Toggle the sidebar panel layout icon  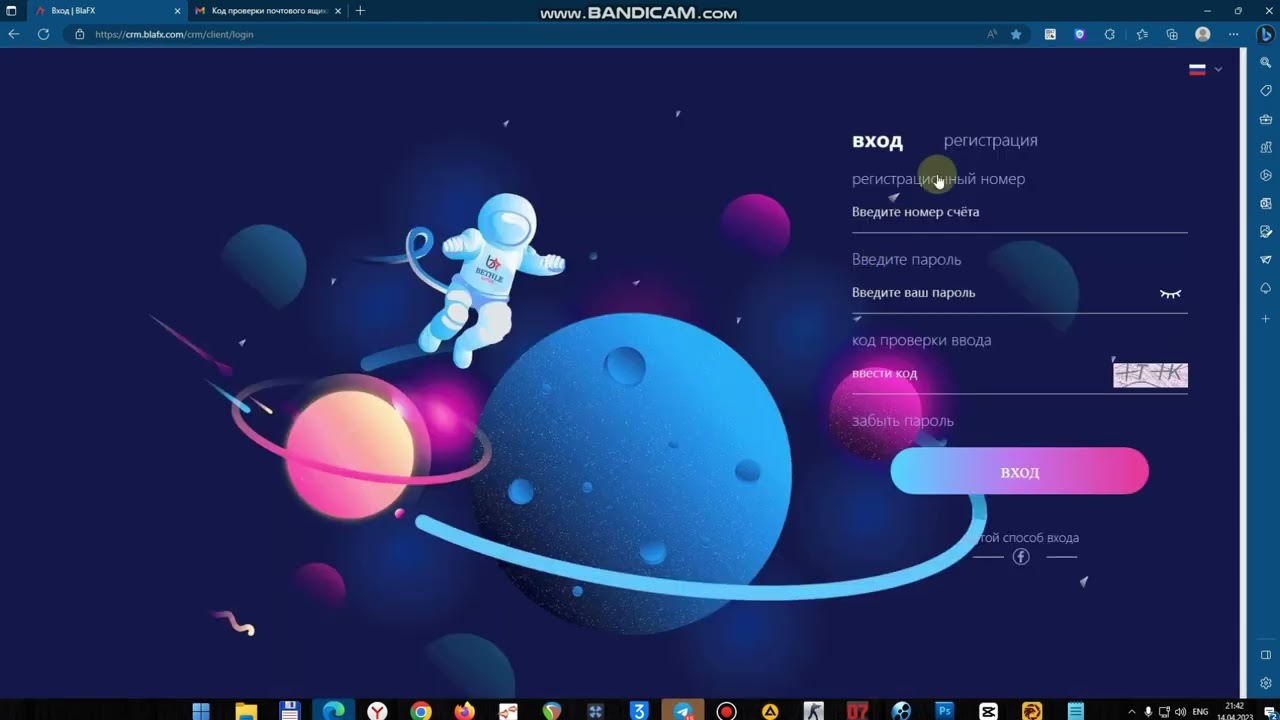coord(1265,655)
